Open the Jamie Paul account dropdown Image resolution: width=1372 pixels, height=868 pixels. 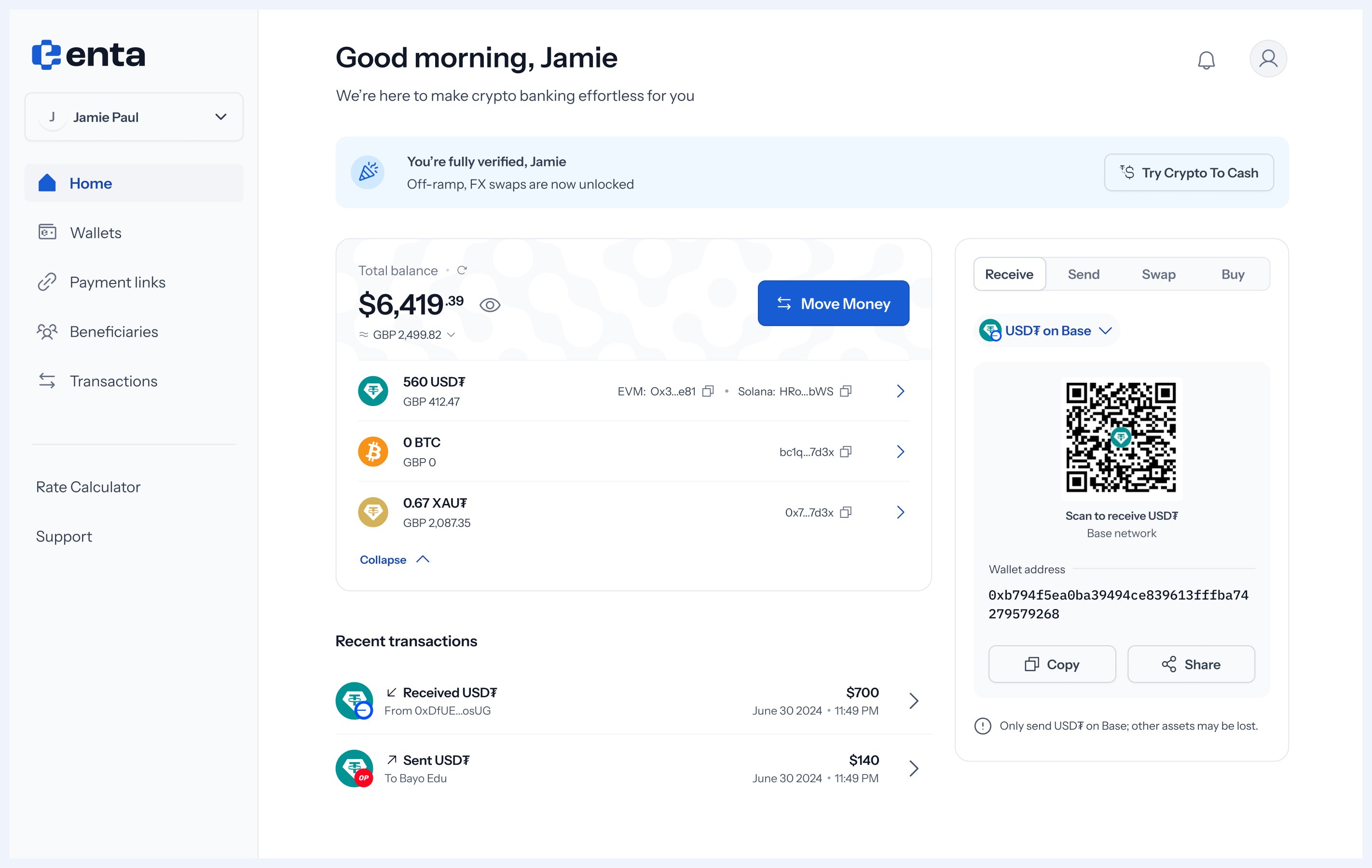pyautogui.click(x=134, y=117)
